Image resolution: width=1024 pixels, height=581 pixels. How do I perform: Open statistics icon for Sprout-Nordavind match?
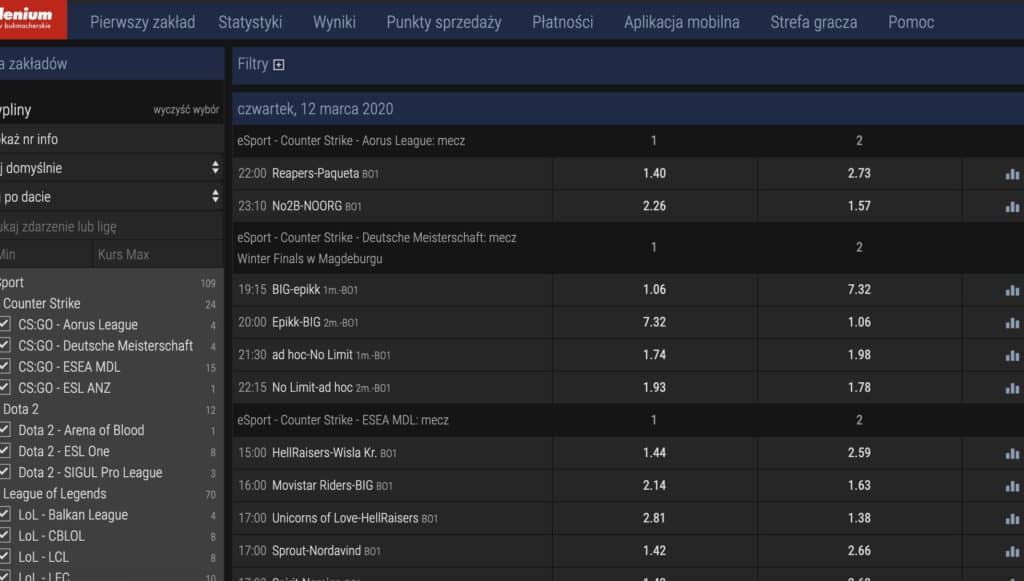(x=1012, y=551)
